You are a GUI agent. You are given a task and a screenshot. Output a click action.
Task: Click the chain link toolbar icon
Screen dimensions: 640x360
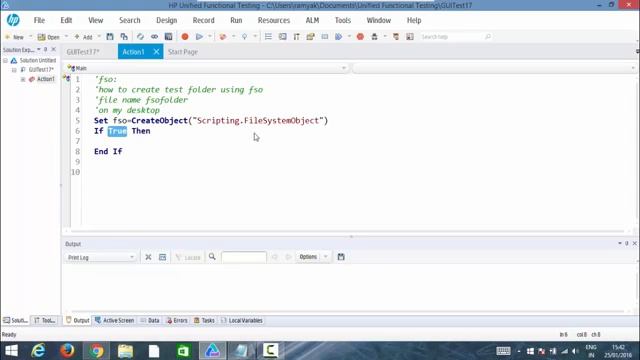tap(154, 37)
